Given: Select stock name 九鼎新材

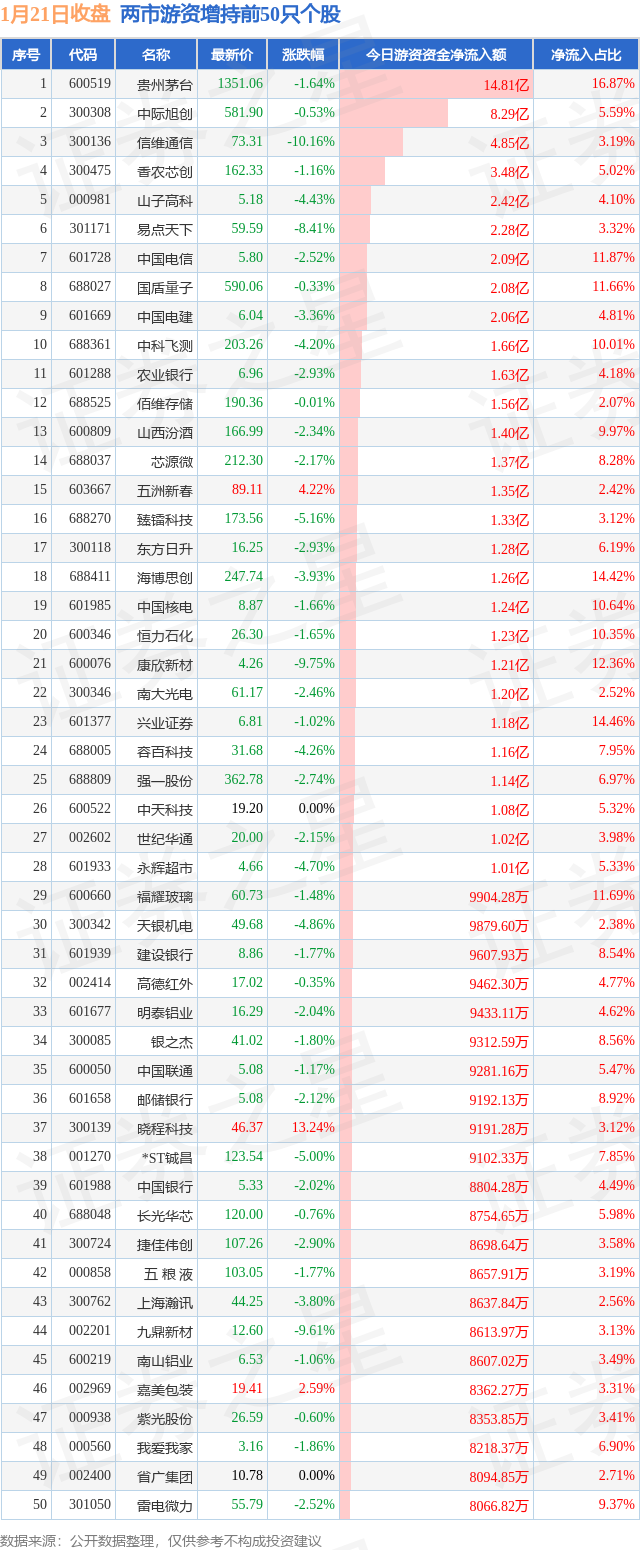Looking at the screenshot, I should pyautogui.click(x=165, y=1331).
